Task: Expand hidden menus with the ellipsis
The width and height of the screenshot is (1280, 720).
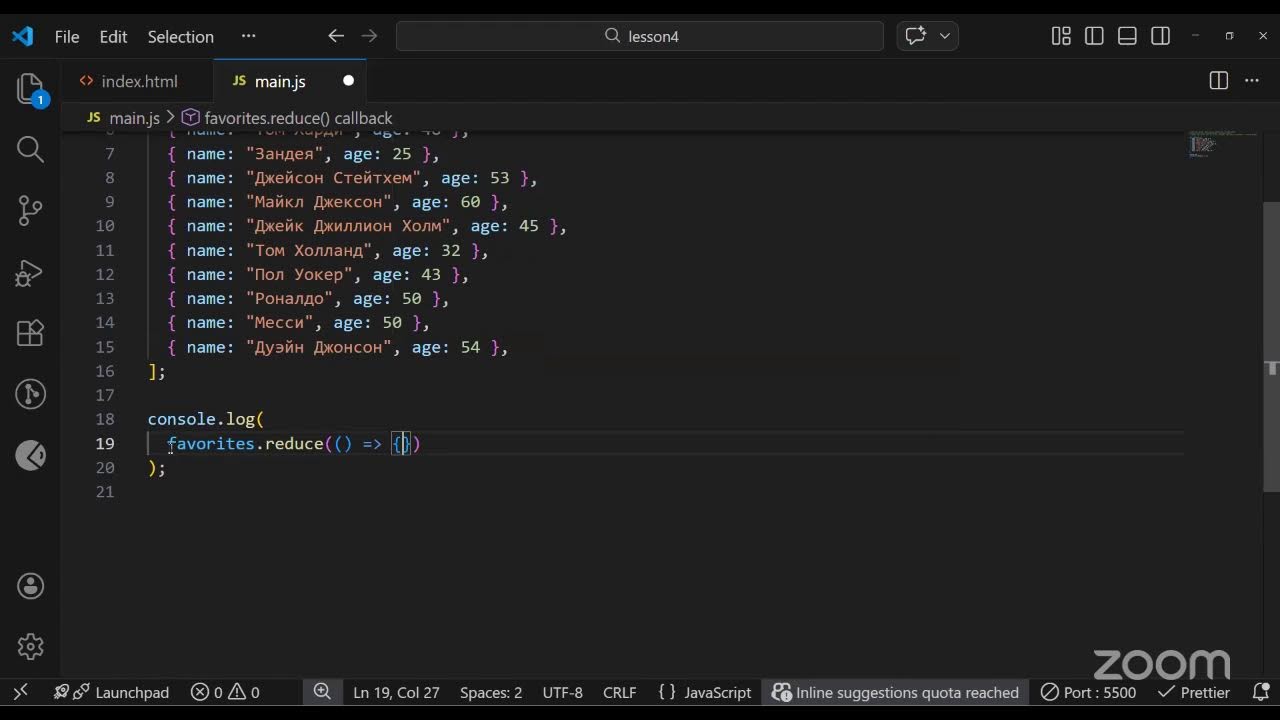Action: (x=248, y=36)
